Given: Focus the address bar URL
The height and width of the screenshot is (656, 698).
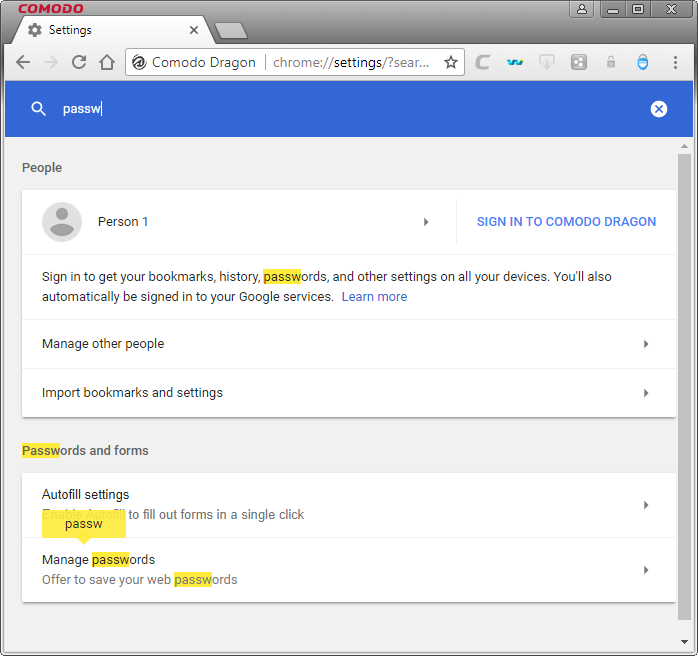Looking at the screenshot, I should tap(351, 62).
